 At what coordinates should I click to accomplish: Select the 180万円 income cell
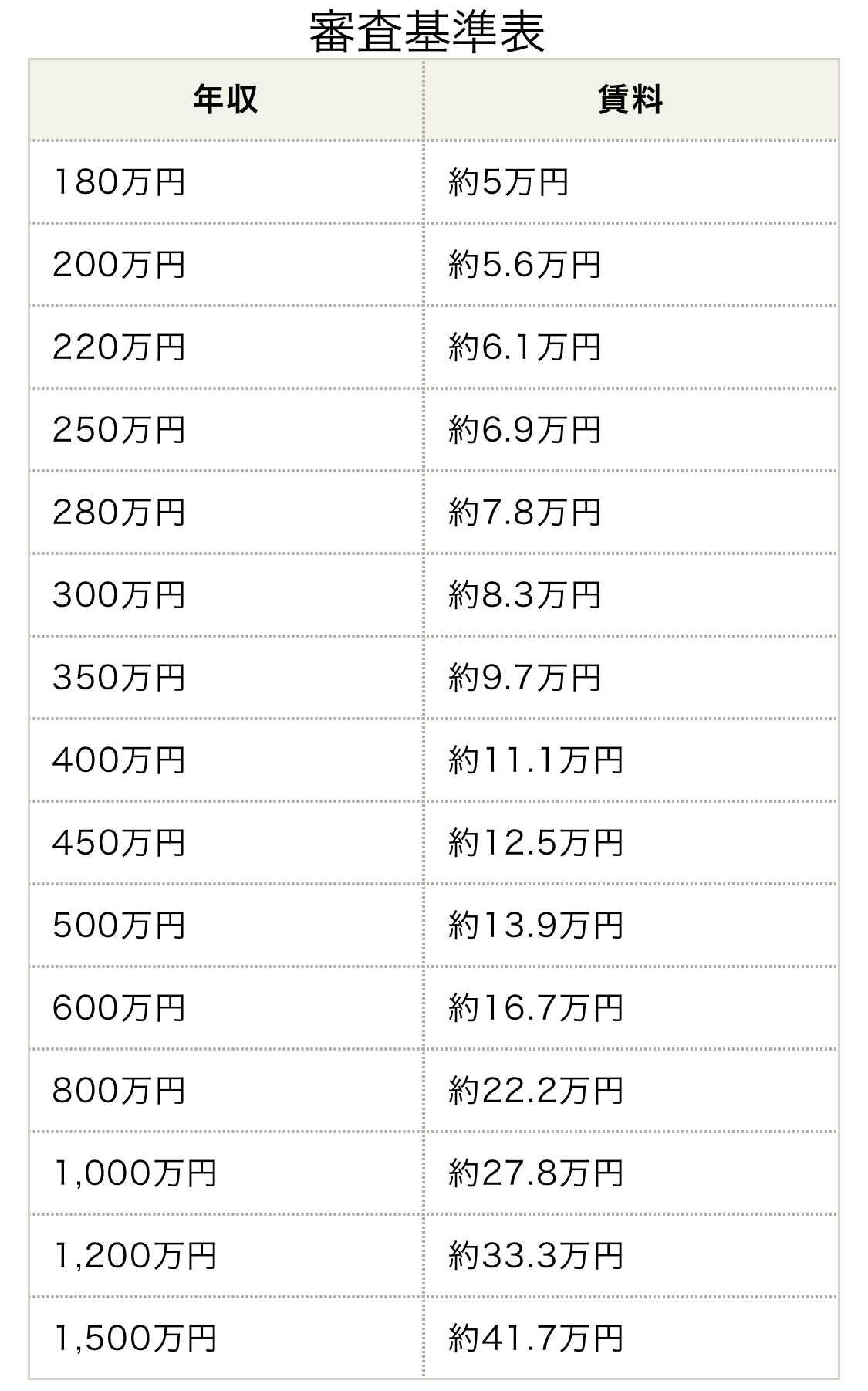119,183
